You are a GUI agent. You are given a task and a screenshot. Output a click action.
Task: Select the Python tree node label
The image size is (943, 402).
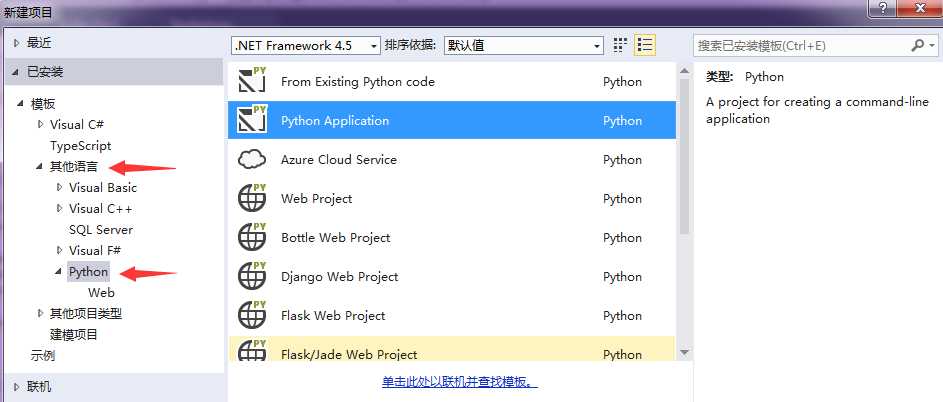pos(88,271)
